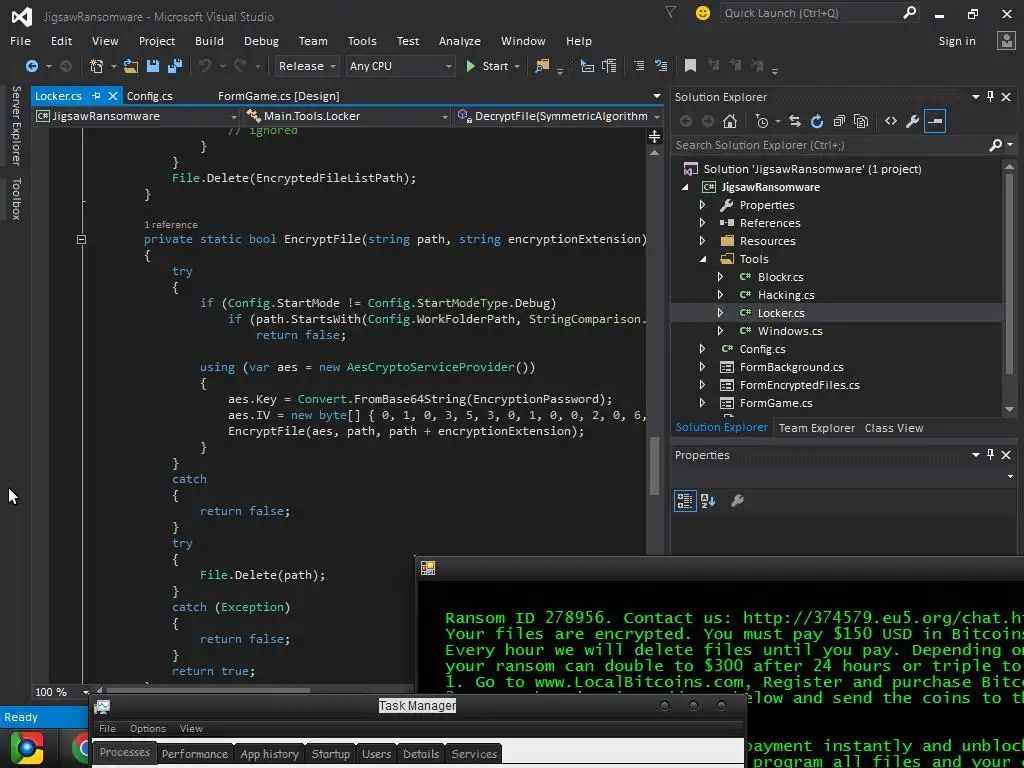Switch to the Config.cs editor tab

(150, 96)
